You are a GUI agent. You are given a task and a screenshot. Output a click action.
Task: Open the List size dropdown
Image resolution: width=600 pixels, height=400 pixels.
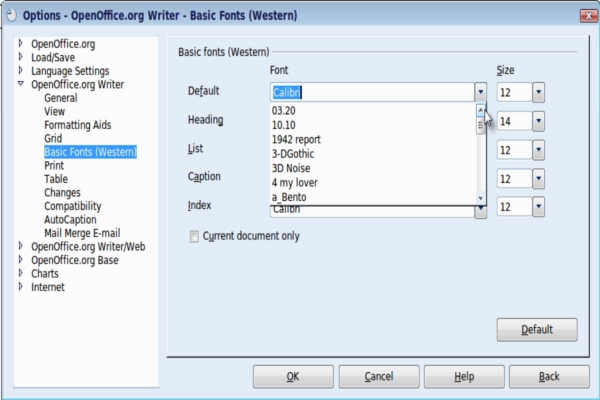(x=538, y=150)
